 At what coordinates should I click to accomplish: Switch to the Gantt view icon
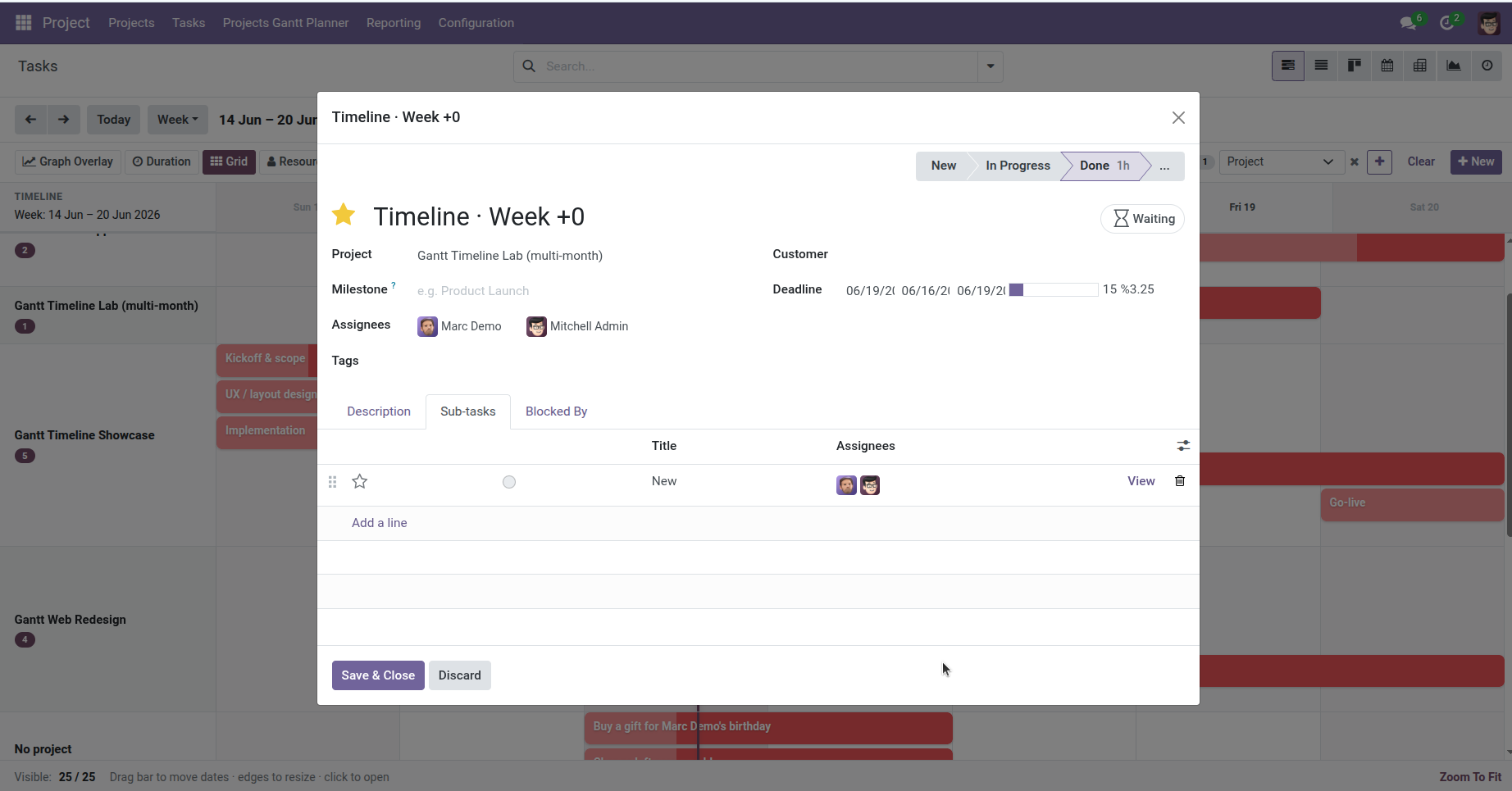(1288, 66)
